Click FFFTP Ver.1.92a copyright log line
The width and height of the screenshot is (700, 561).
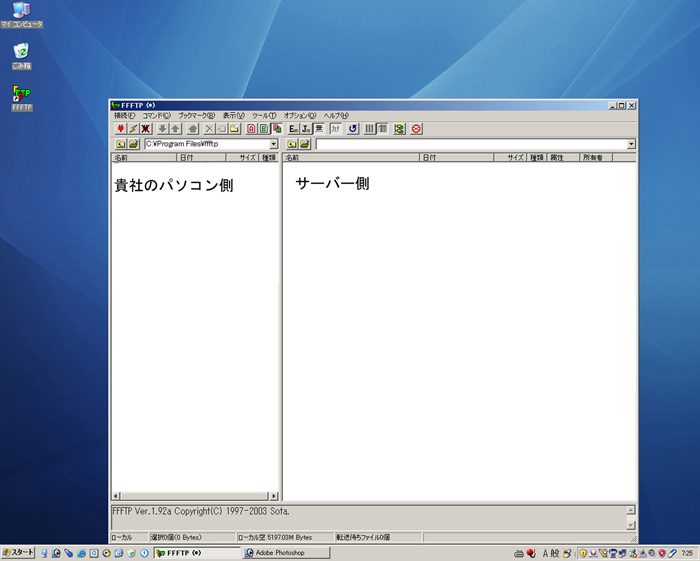coord(201,511)
